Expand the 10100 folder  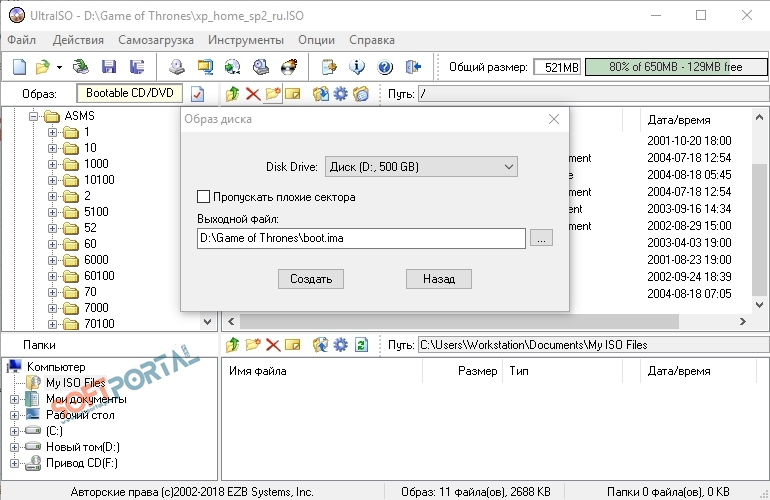pos(53,180)
